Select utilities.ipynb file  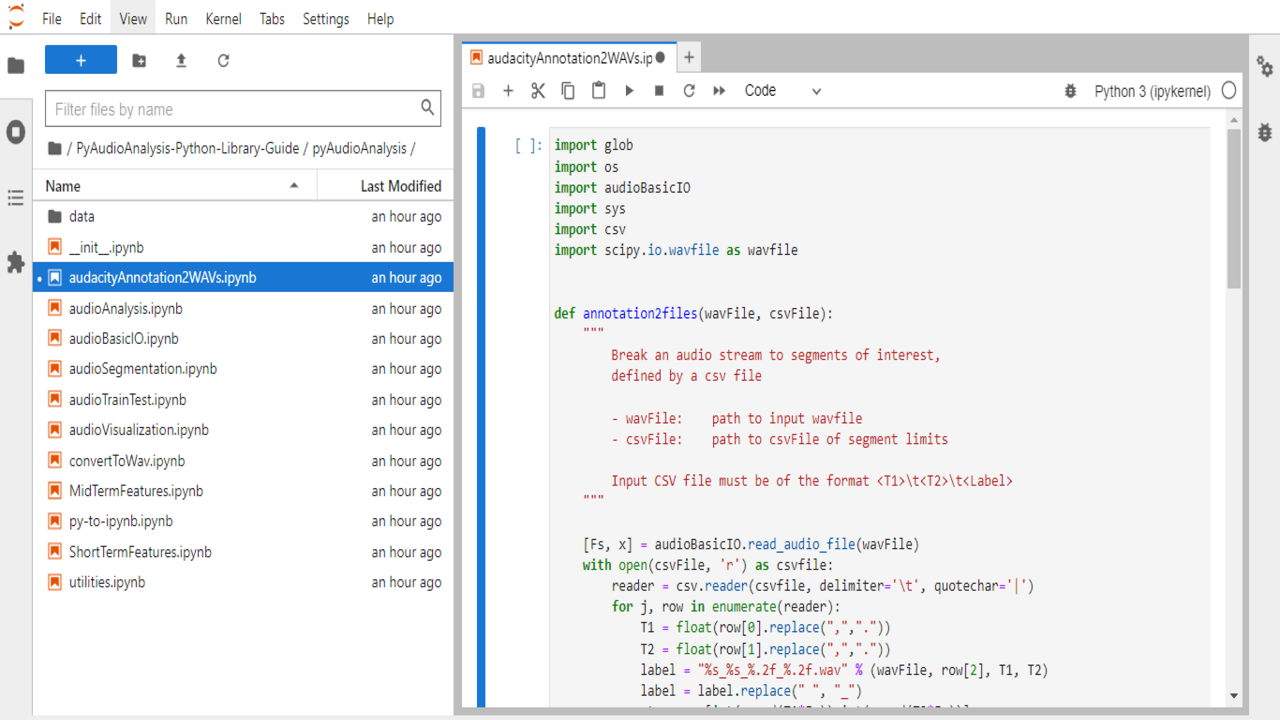(x=243, y=582)
